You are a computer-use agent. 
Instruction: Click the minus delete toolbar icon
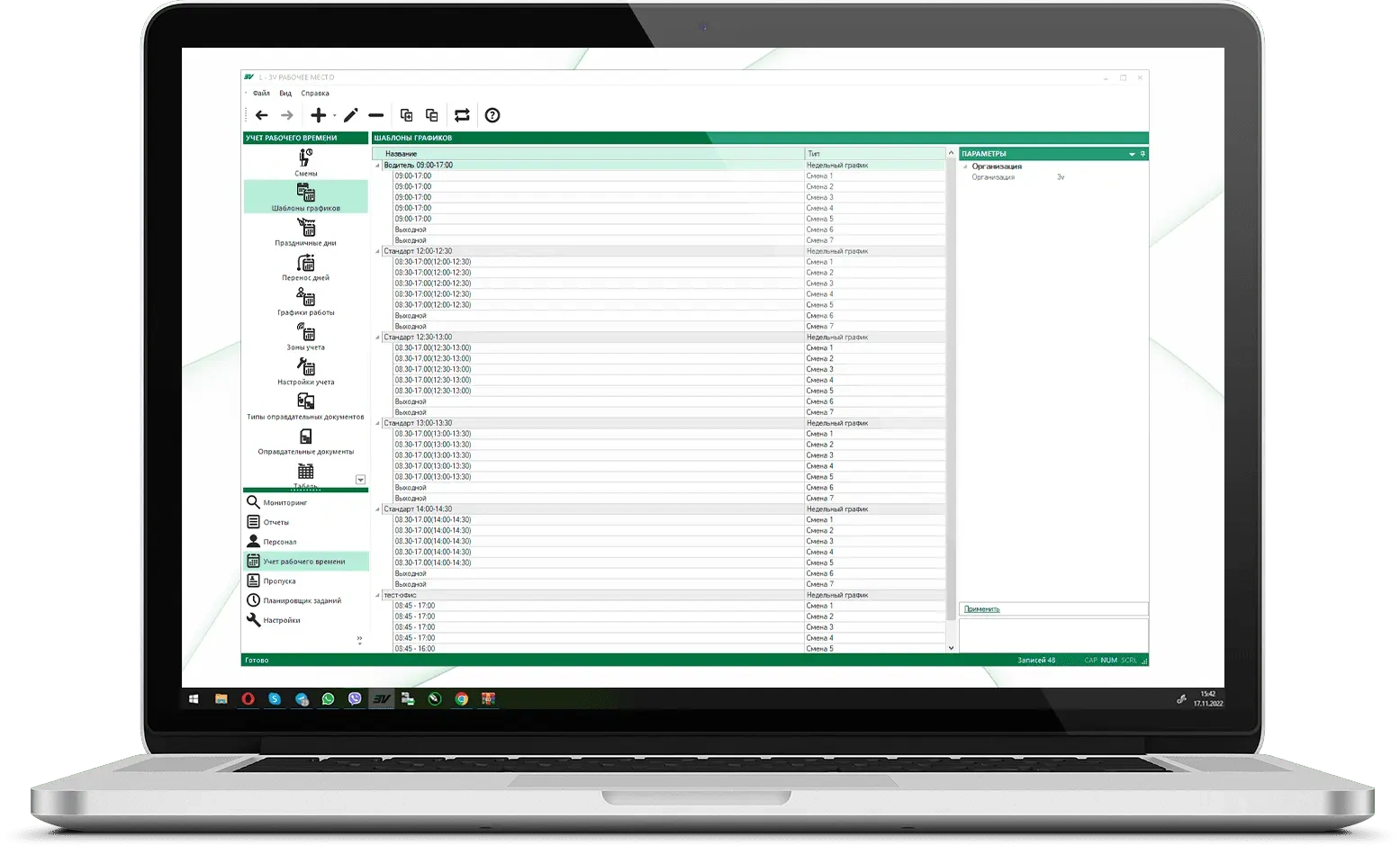coord(376,115)
